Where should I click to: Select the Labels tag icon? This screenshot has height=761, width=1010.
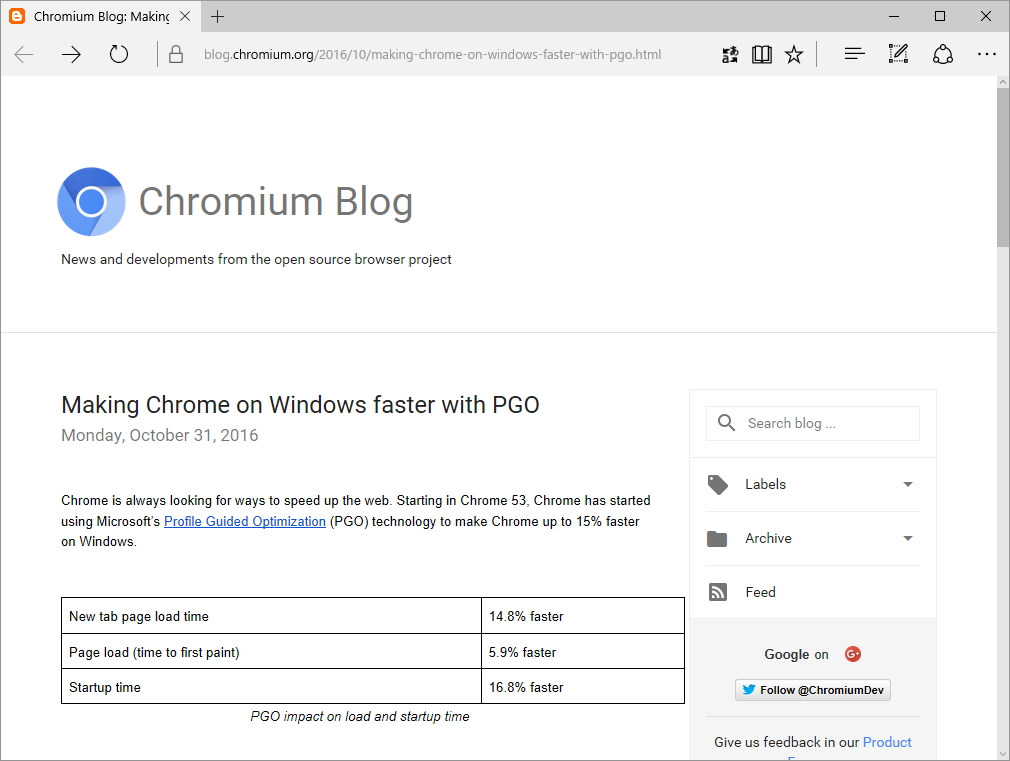pyautogui.click(x=717, y=484)
